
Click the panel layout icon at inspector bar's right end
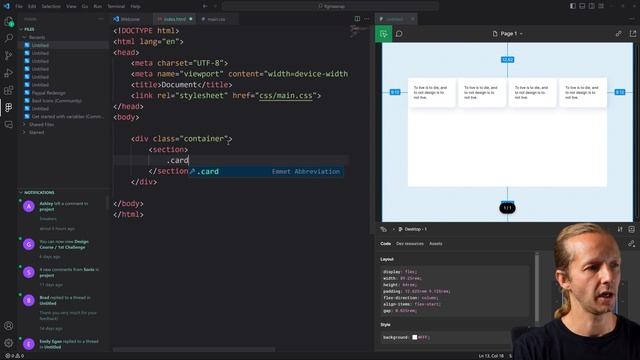coord(631,229)
